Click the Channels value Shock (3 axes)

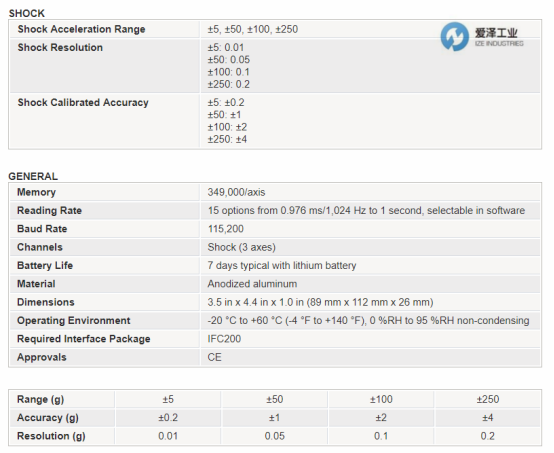(242, 247)
